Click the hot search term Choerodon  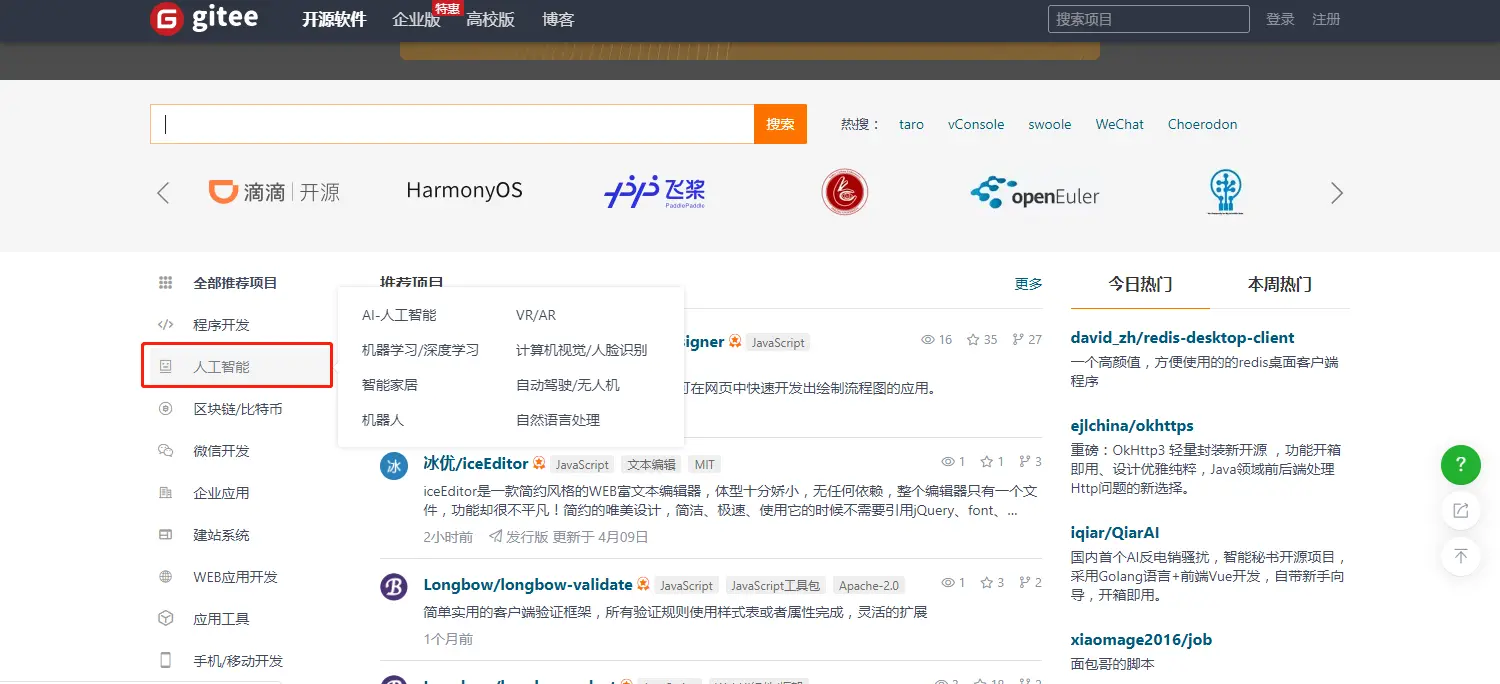(1202, 124)
